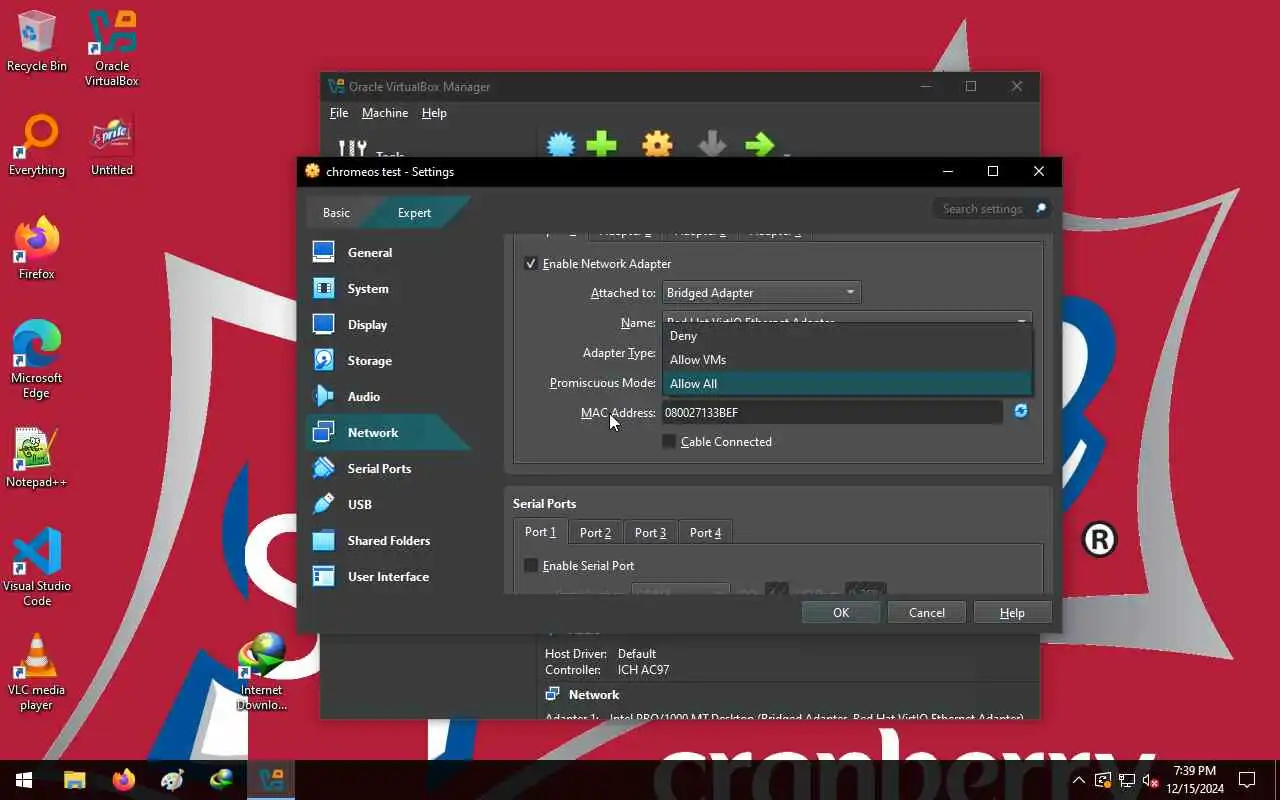Click the Untitled Sprite image desktop icon
Screen dimensions: 1280x800
pyautogui.click(x=112, y=145)
